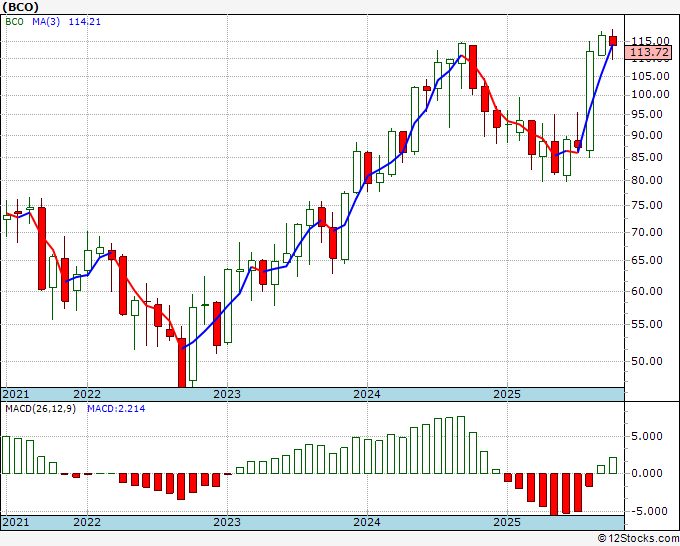Viewport: 680px width, 546px height.
Task: Click the (BCO) ticker title
Action: coord(20,7)
